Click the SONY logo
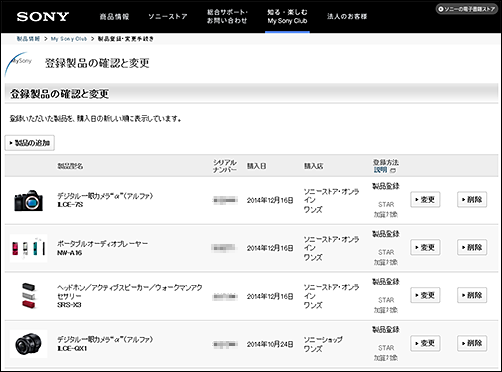The height and width of the screenshot is (372, 502). (43, 17)
